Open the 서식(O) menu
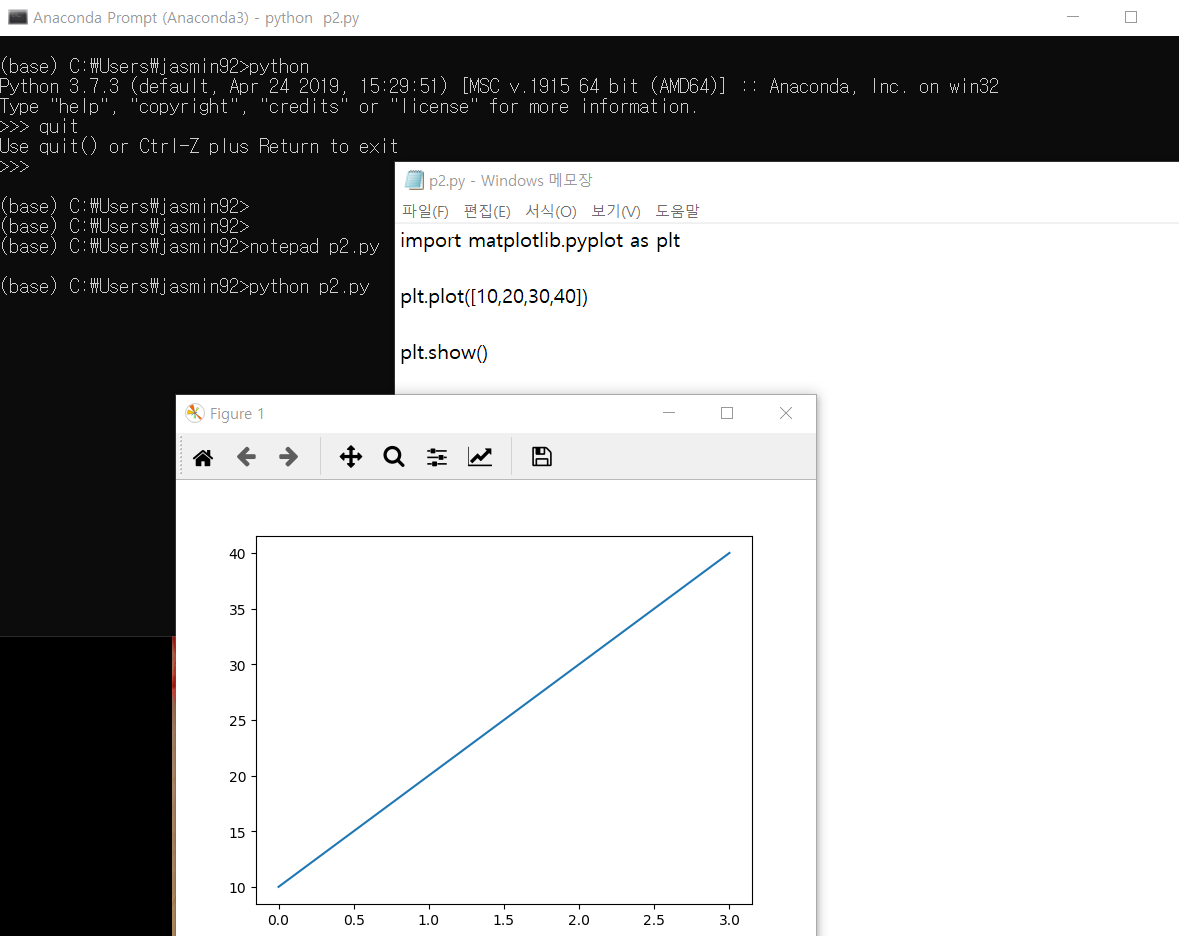 (551, 211)
